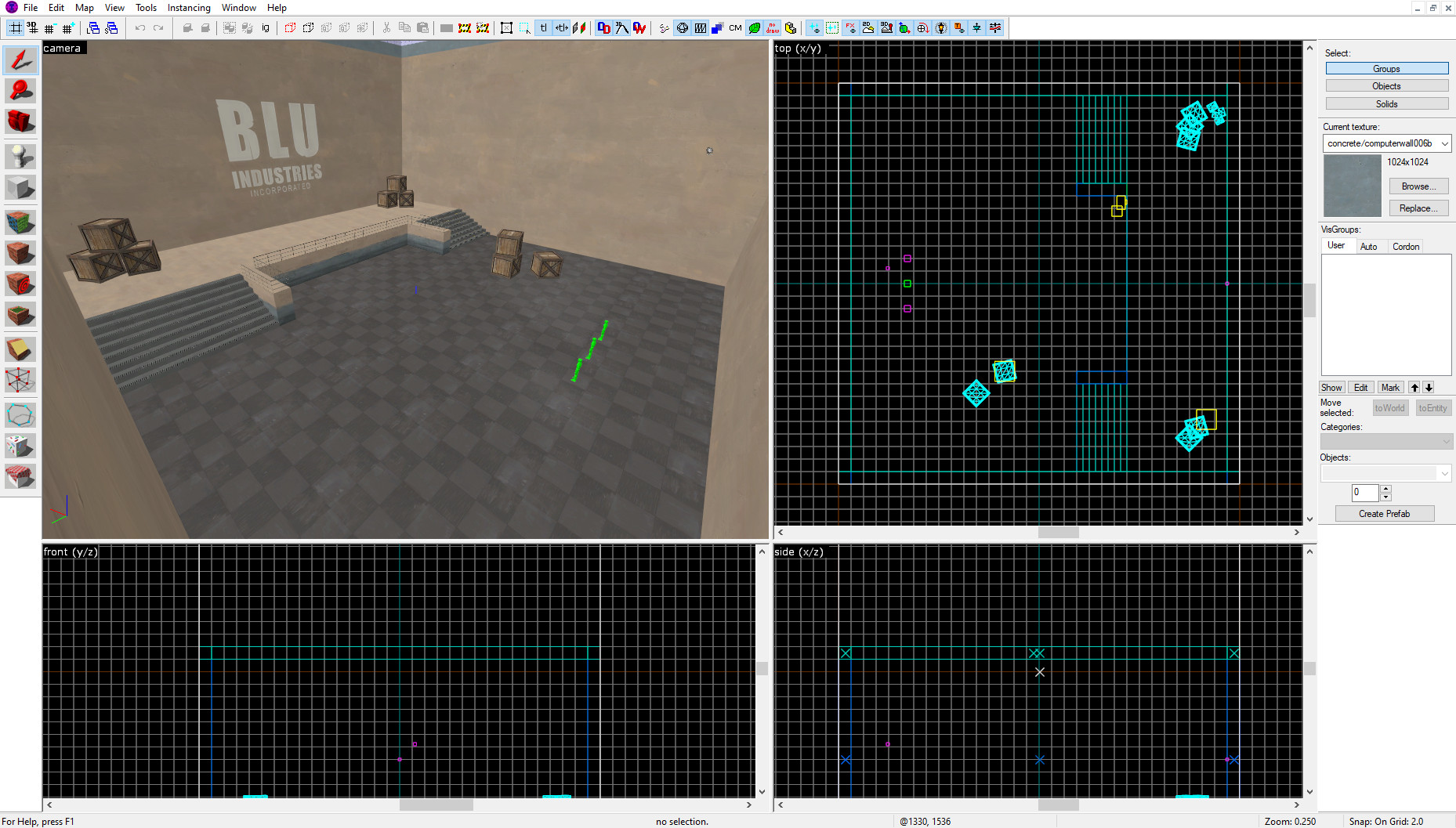Click the front view horizontal scrollbar thumb
The width and height of the screenshot is (1456, 828).
tap(436, 805)
